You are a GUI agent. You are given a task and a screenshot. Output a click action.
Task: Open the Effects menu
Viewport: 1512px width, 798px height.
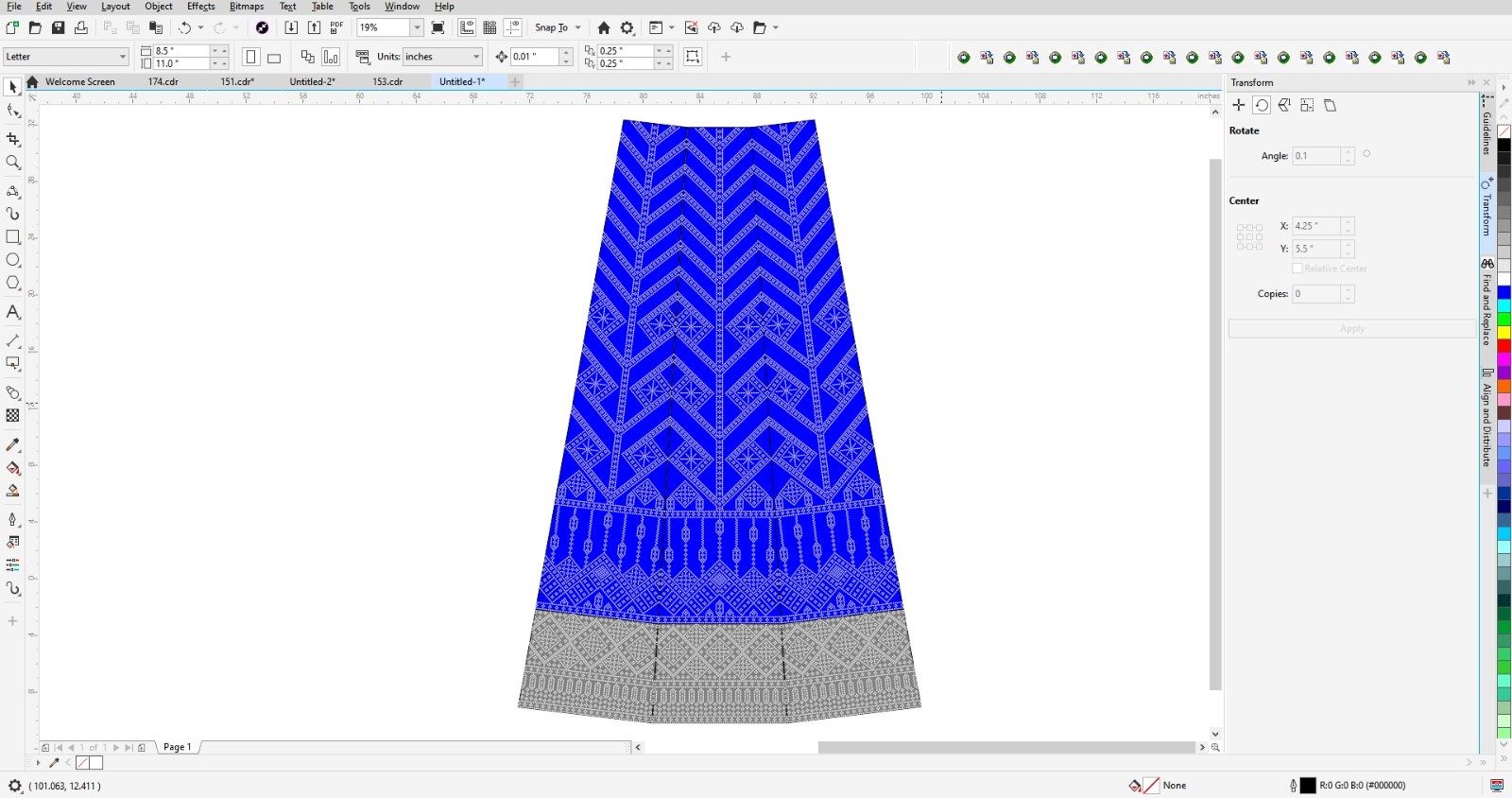pyautogui.click(x=201, y=7)
